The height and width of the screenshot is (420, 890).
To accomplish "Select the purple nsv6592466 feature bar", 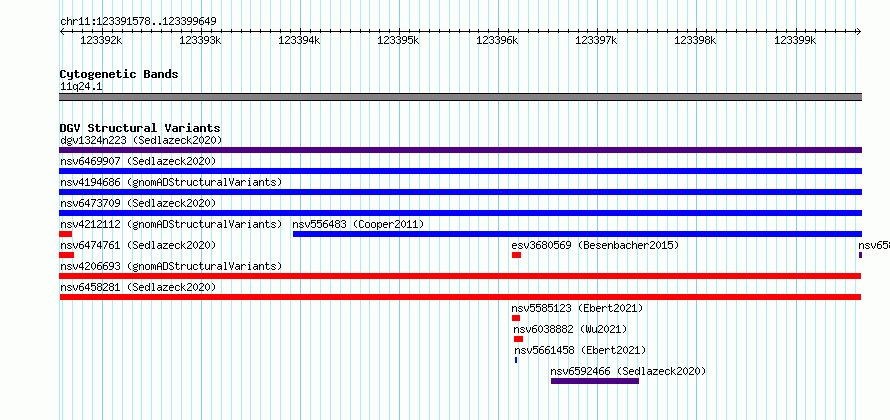I will click(595, 381).
